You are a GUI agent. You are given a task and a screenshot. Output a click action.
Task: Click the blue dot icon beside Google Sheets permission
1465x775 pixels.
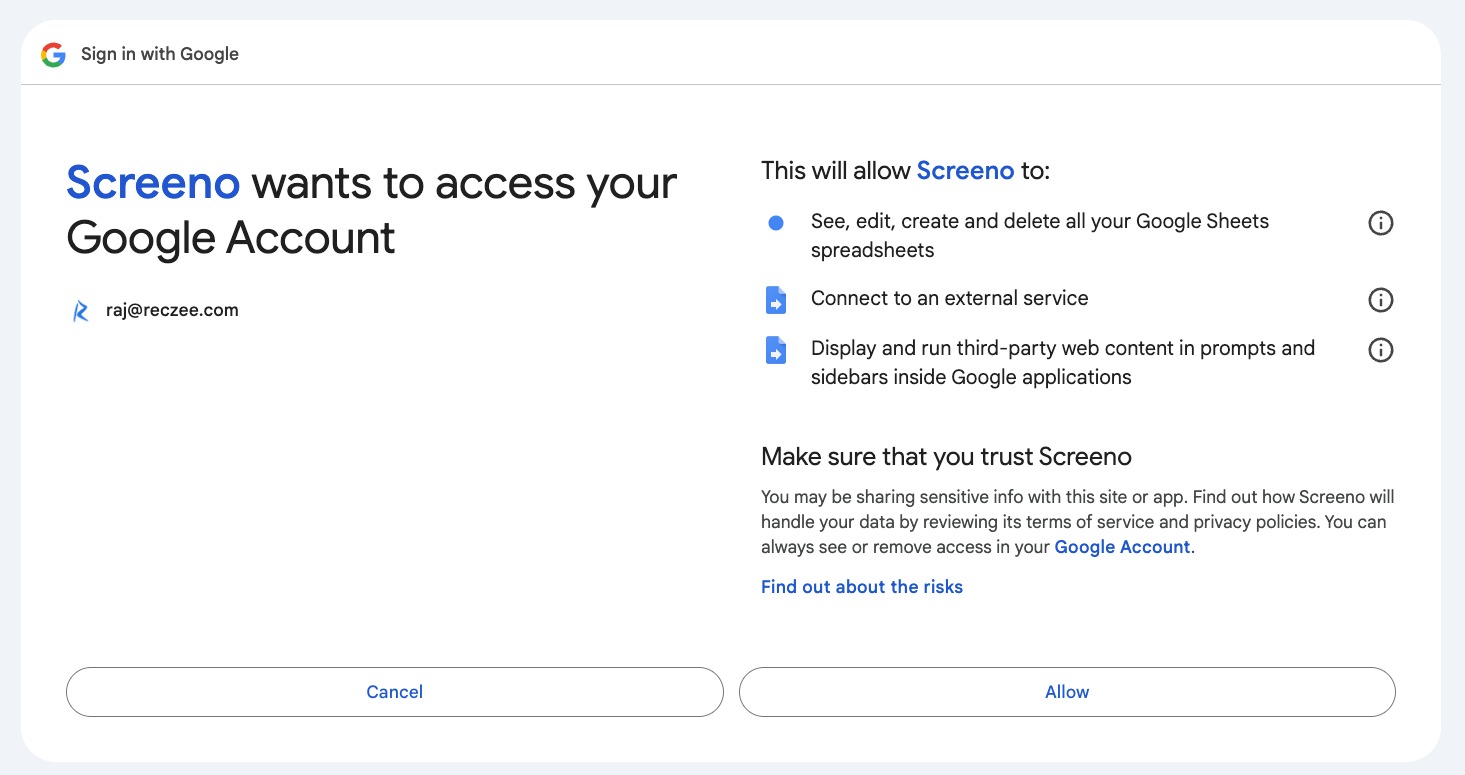tap(776, 223)
